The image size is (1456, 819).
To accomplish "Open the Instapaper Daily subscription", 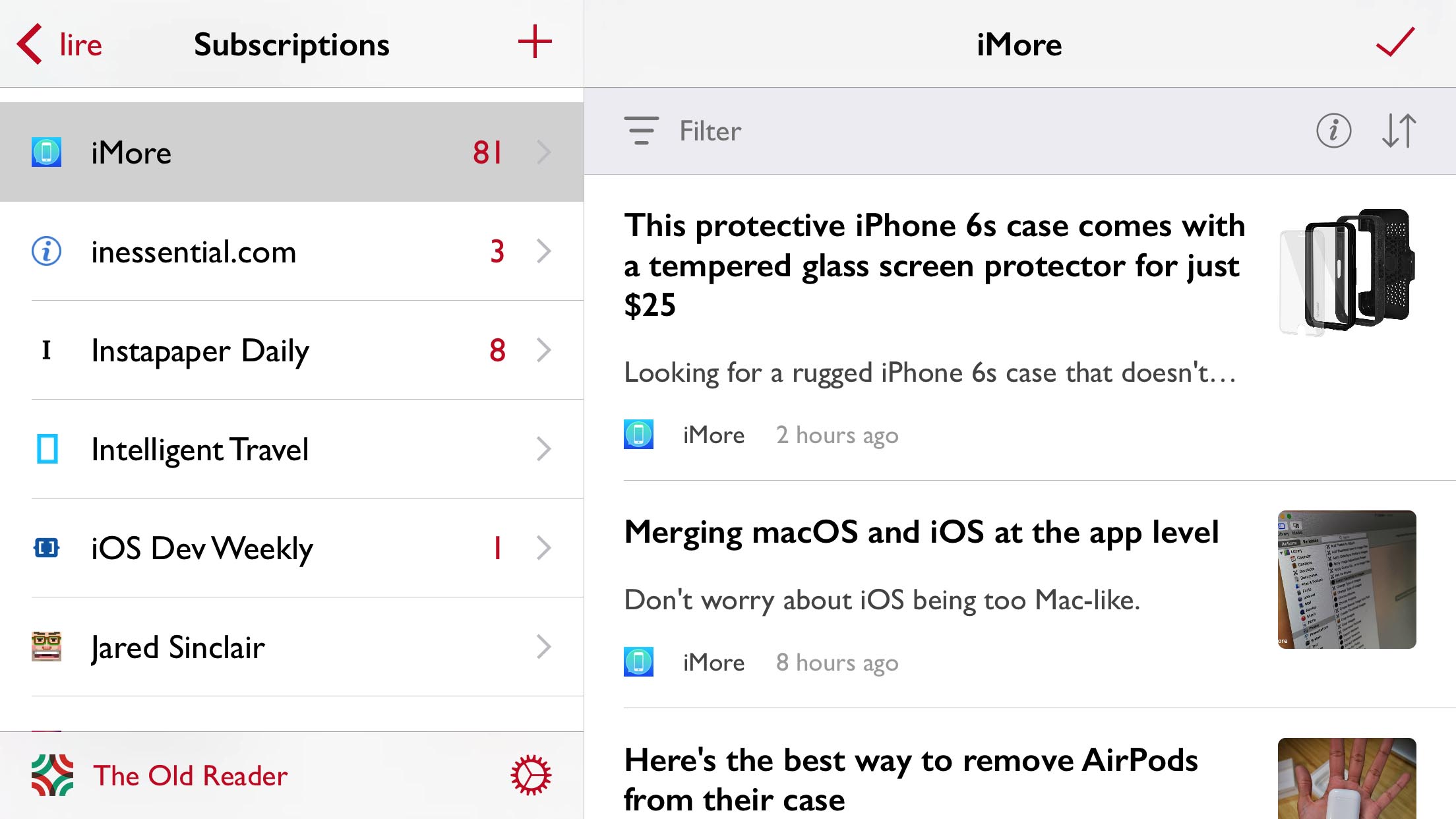I will [291, 349].
